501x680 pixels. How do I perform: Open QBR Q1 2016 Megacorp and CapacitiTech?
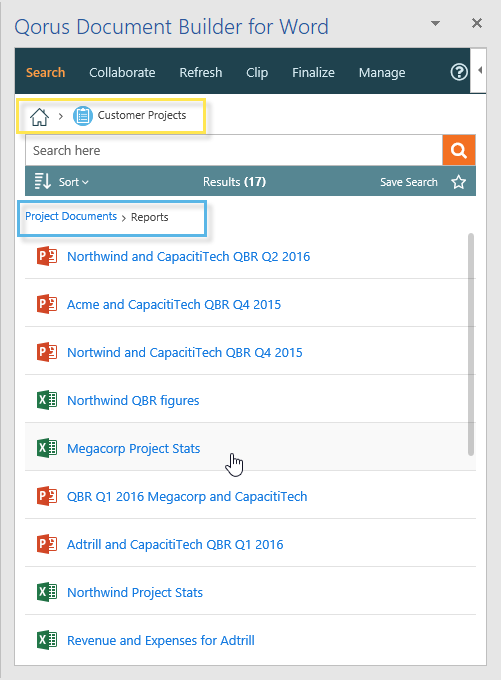click(x=187, y=496)
